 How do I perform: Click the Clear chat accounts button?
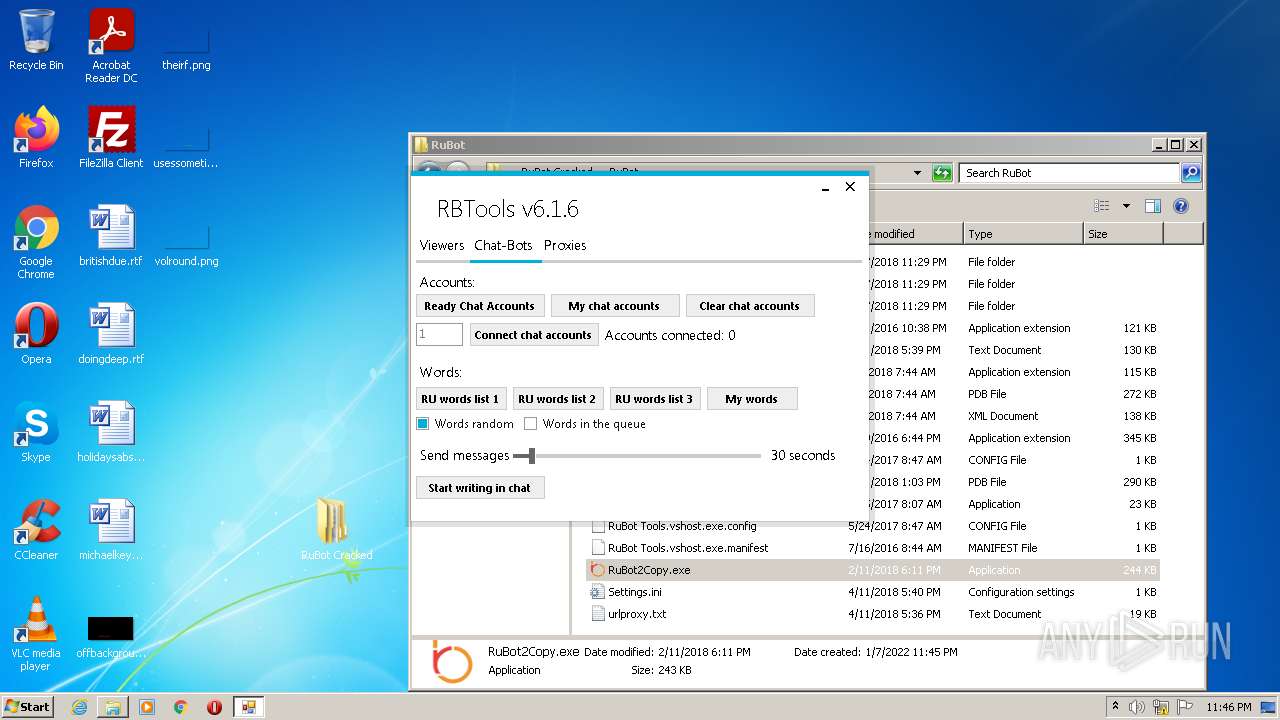coord(750,306)
